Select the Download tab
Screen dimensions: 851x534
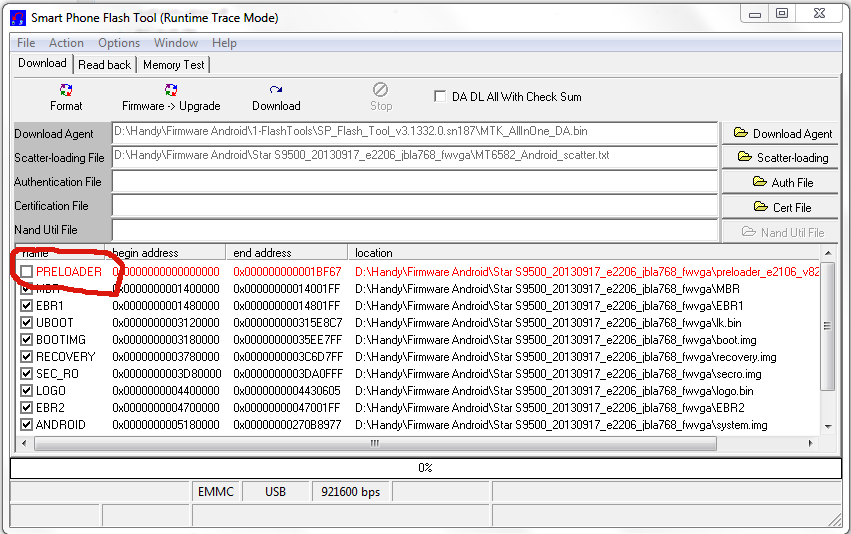click(42, 63)
